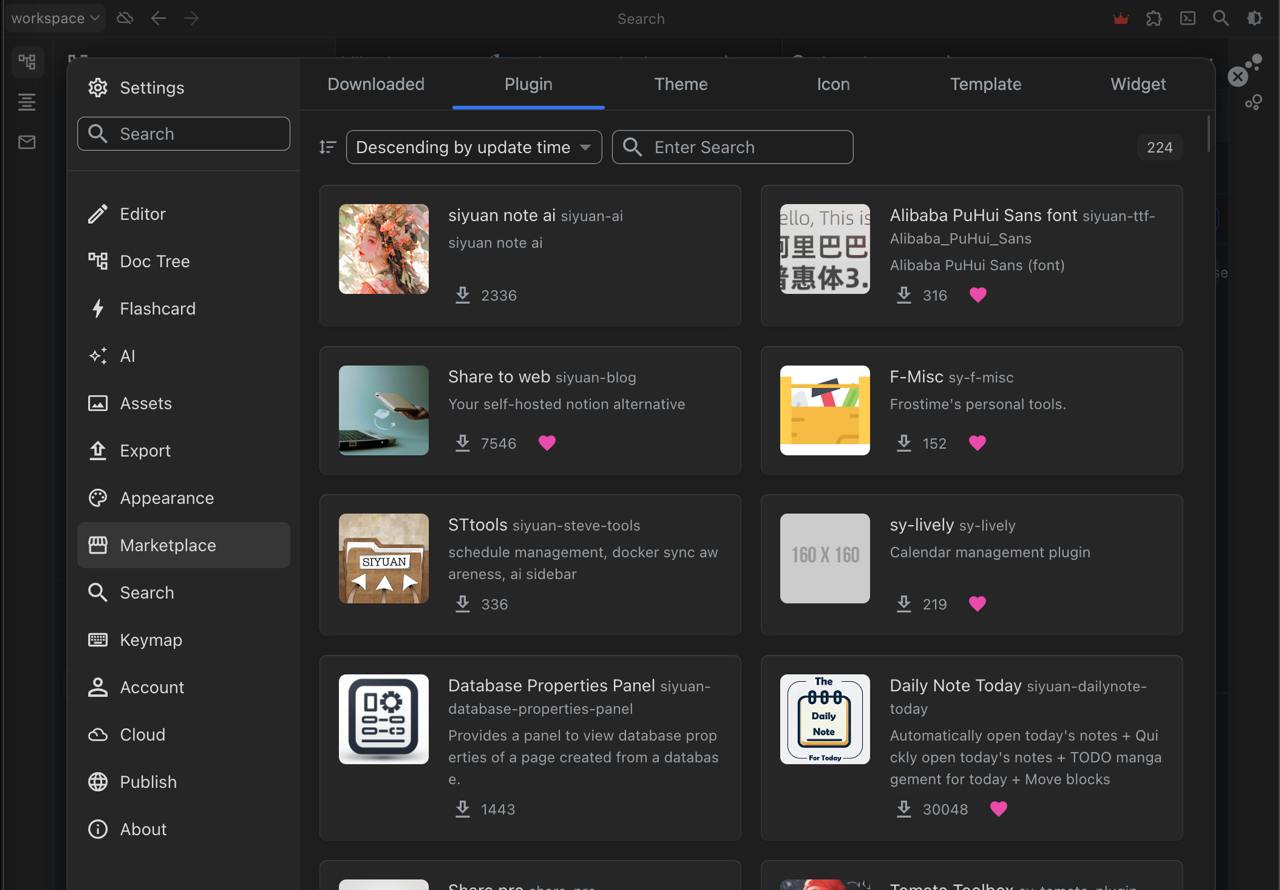
Task: Click download icon for Alibaba PuHui Sans
Action: click(903, 295)
